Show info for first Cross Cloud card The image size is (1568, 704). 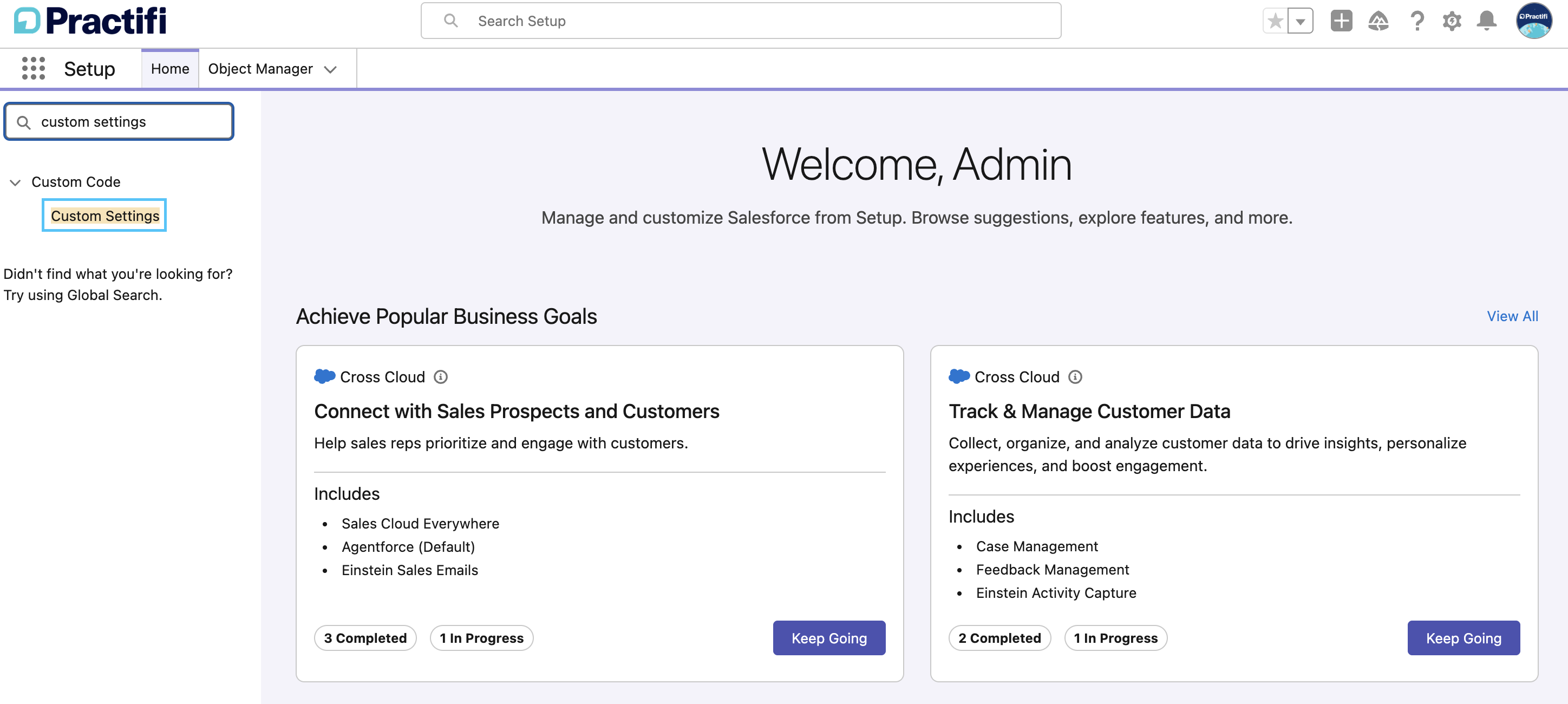click(x=441, y=377)
